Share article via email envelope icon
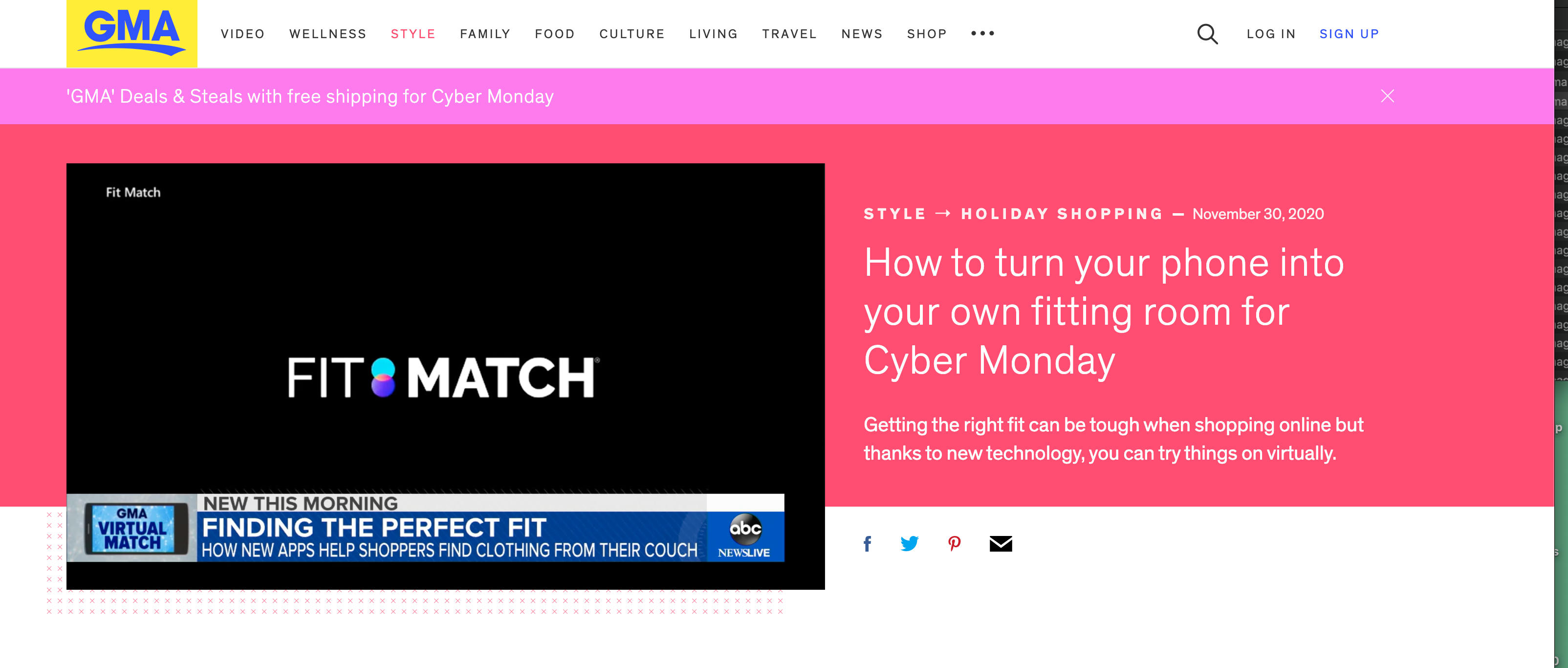1568x668 pixels. (1001, 543)
